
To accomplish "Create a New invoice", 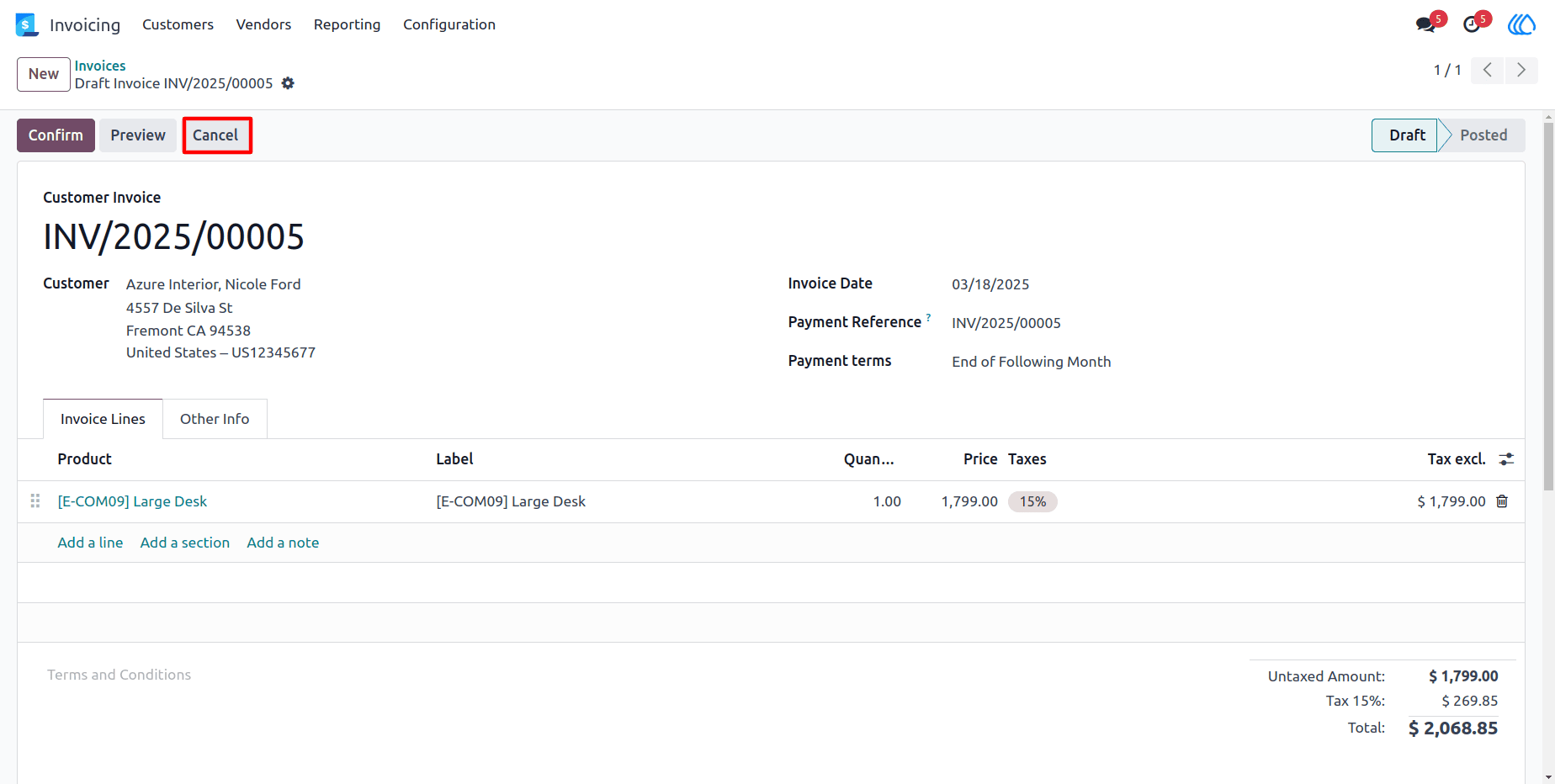I will 44,74.
